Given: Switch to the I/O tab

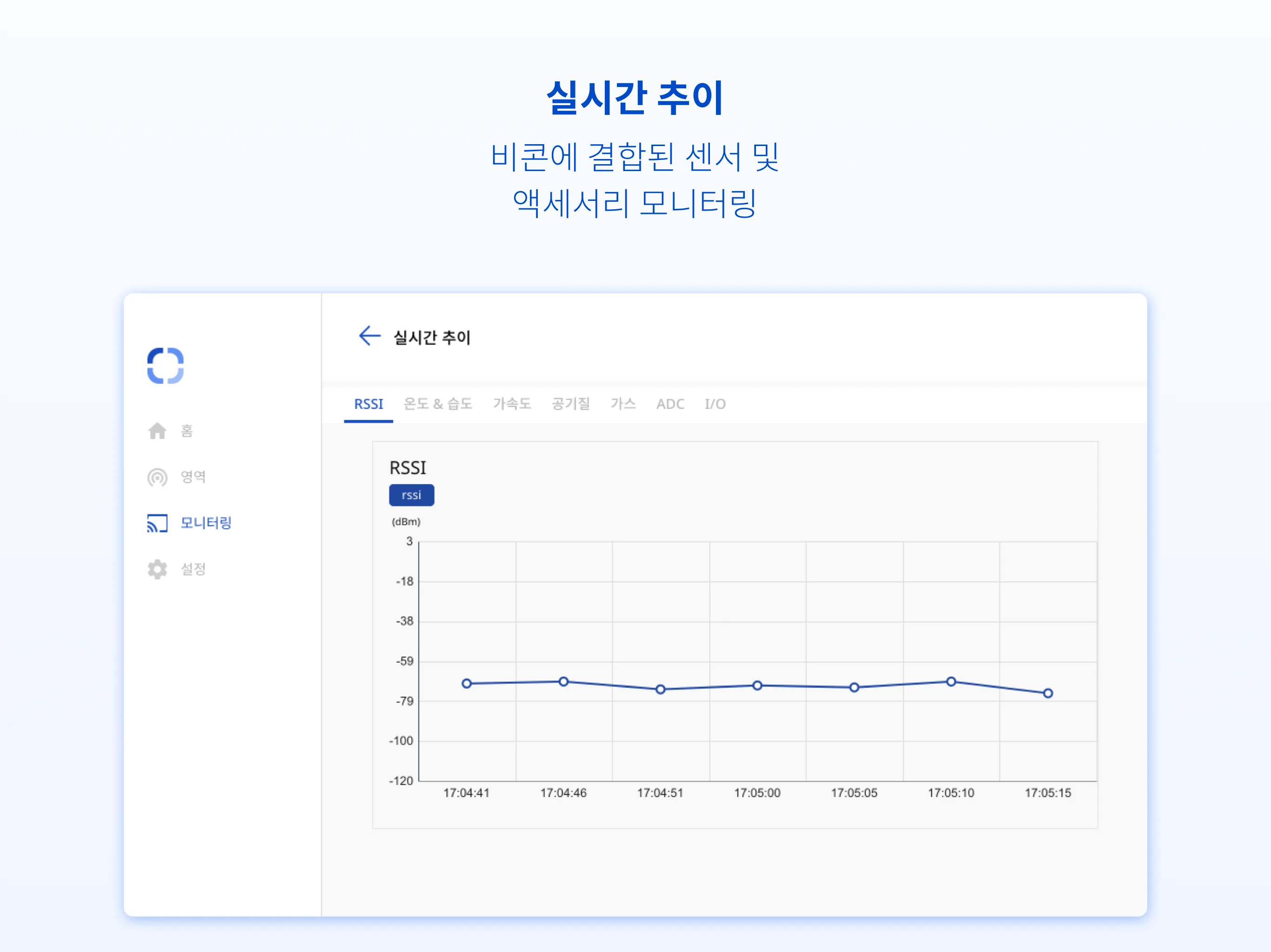Looking at the screenshot, I should 716,404.
